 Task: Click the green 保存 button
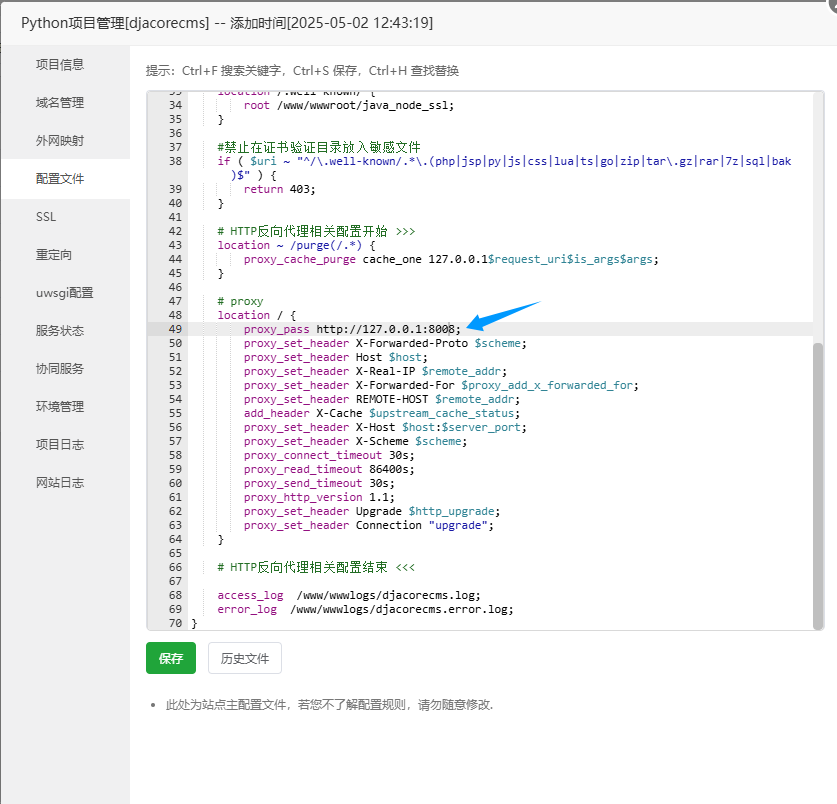(x=171, y=659)
